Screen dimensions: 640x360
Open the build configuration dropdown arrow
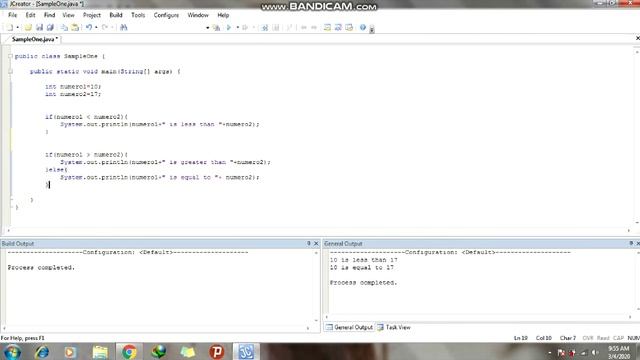tap(207, 28)
